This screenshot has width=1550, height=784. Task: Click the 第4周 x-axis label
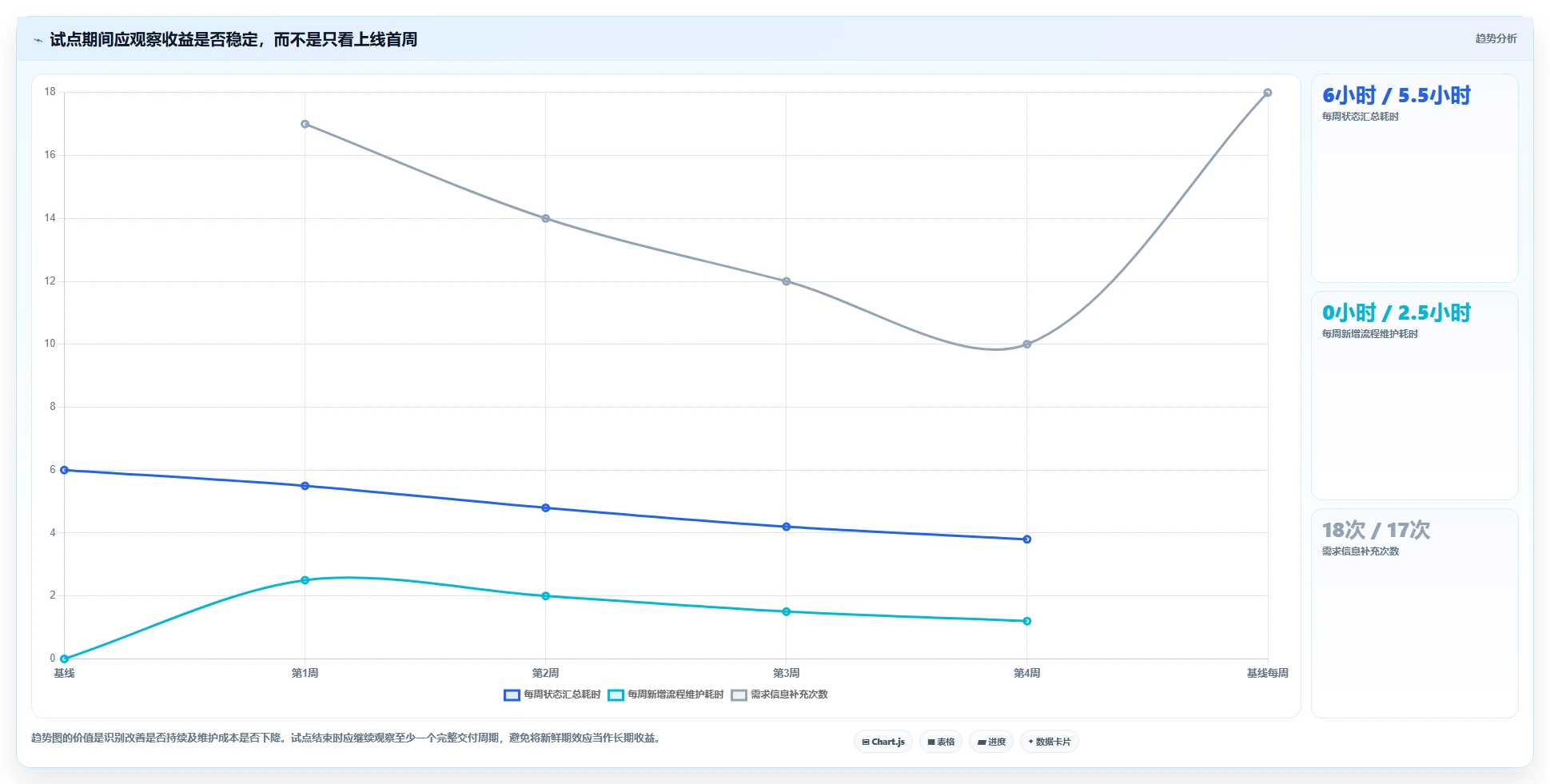1026,673
